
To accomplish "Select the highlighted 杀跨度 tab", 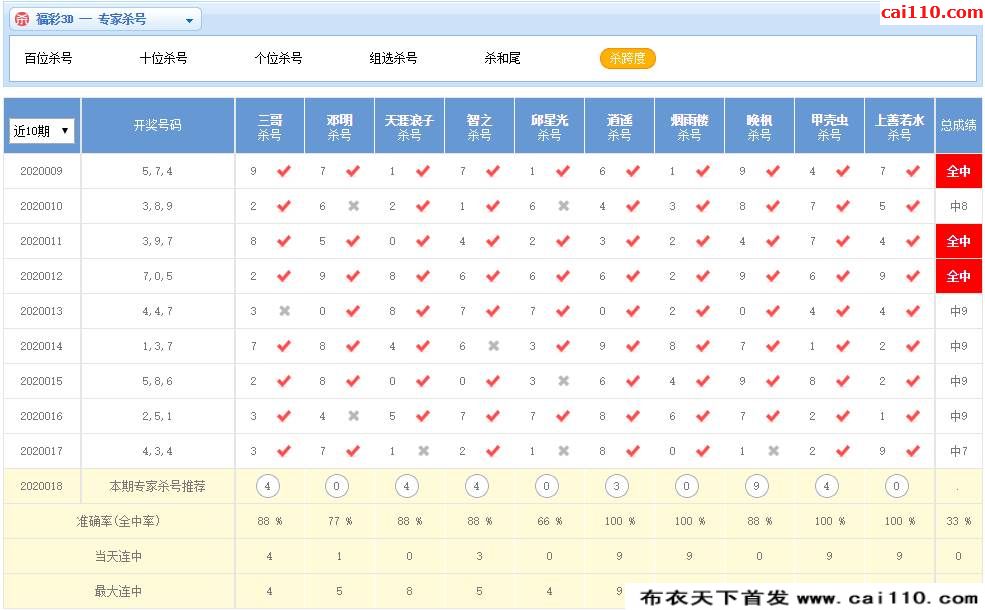I will pyautogui.click(x=628, y=58).
